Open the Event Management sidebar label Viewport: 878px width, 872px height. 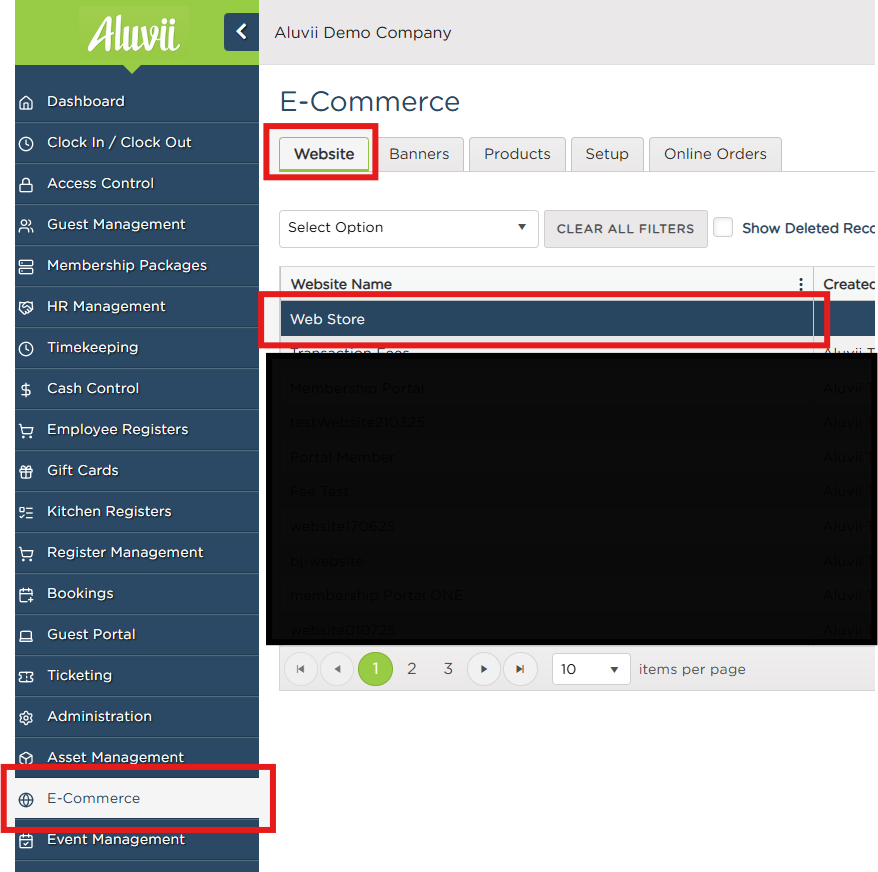tap(116, 839)
